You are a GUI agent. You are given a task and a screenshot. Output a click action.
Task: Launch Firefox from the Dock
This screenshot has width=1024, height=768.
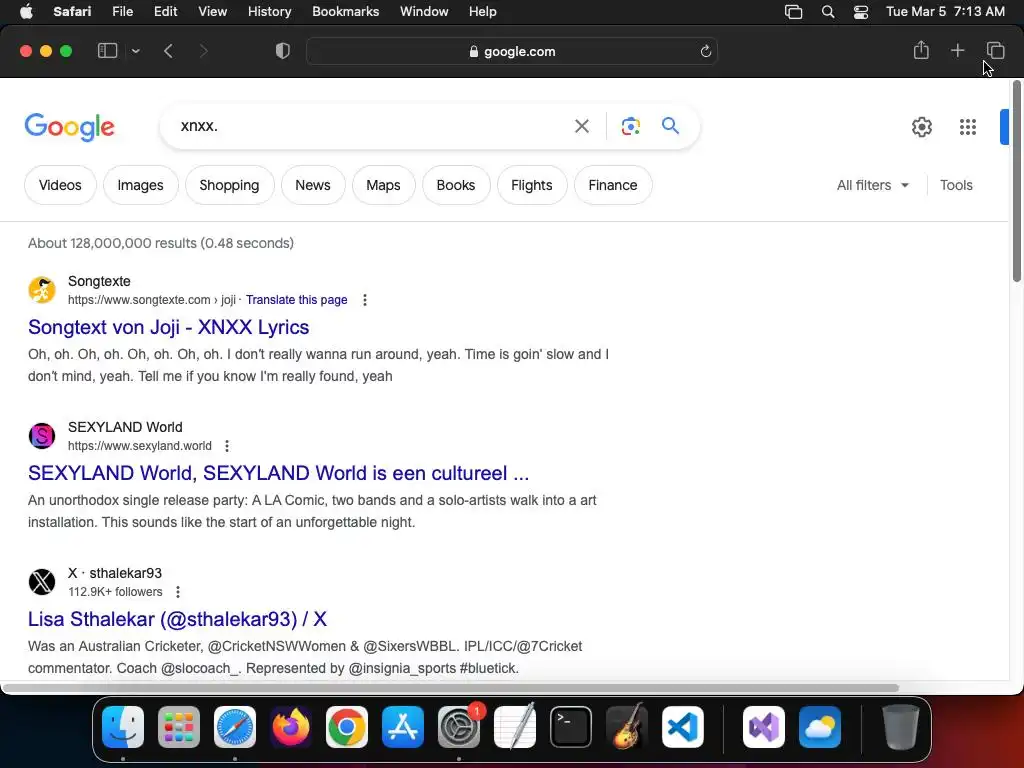(291, 727)
